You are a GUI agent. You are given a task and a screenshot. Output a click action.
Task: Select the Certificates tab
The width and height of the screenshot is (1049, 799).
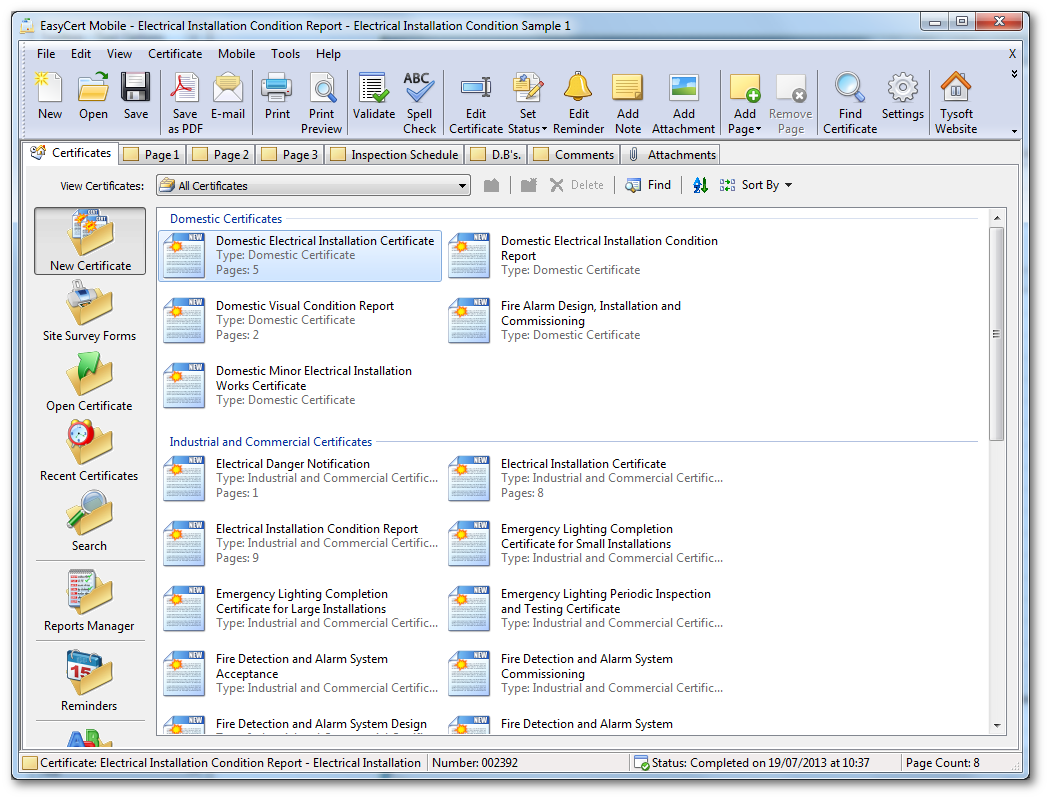[71, 153]
